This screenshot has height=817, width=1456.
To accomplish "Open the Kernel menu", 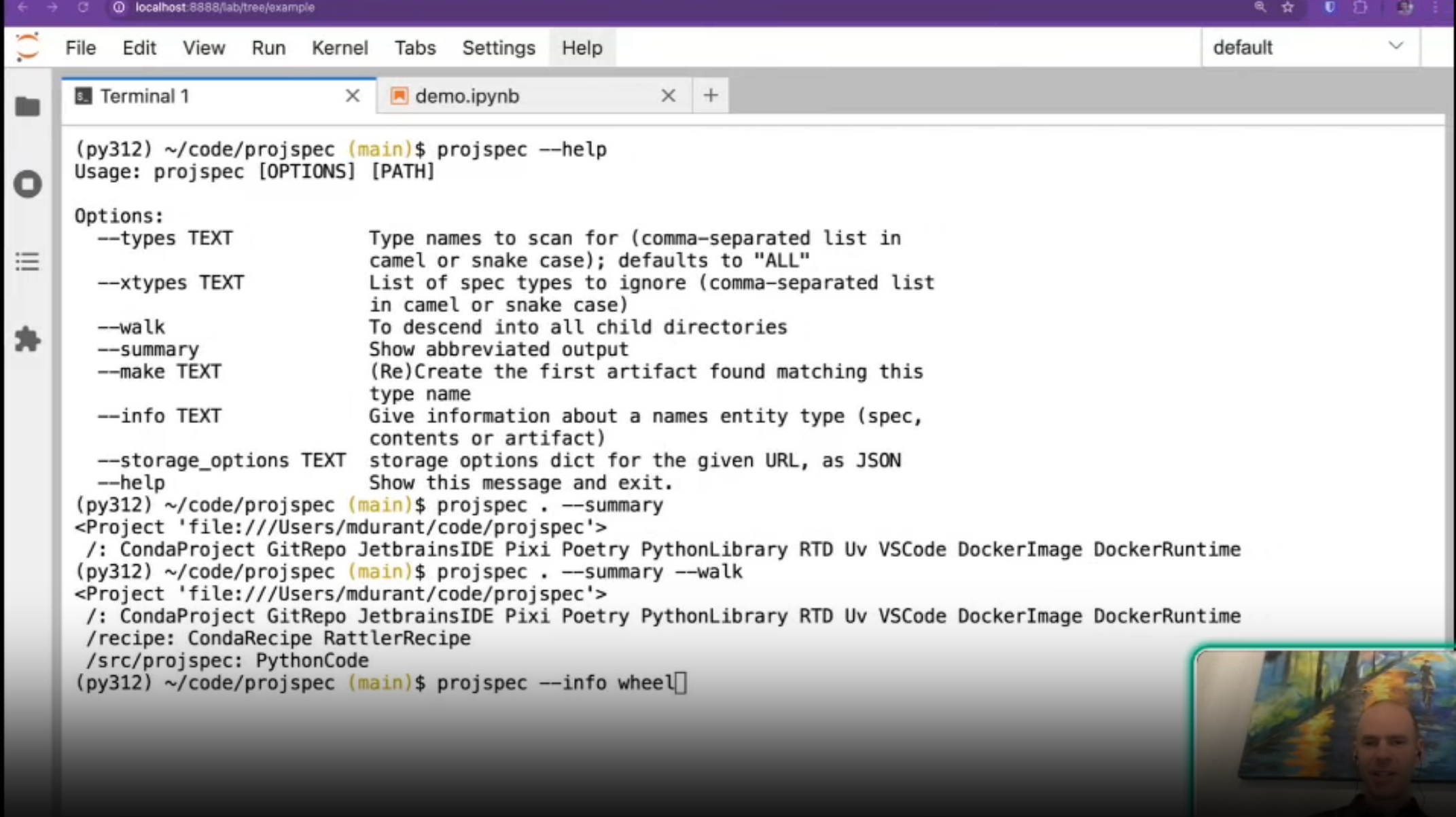I will click(340, 48).
